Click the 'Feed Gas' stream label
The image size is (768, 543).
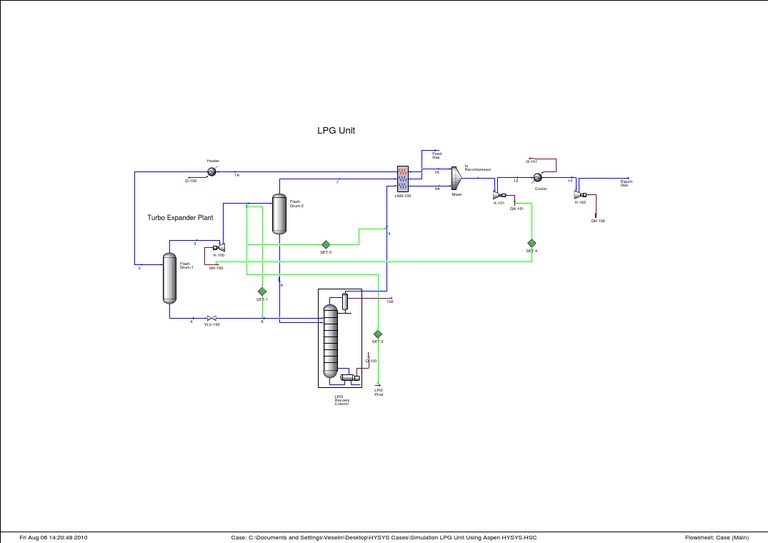click(436, 155)
